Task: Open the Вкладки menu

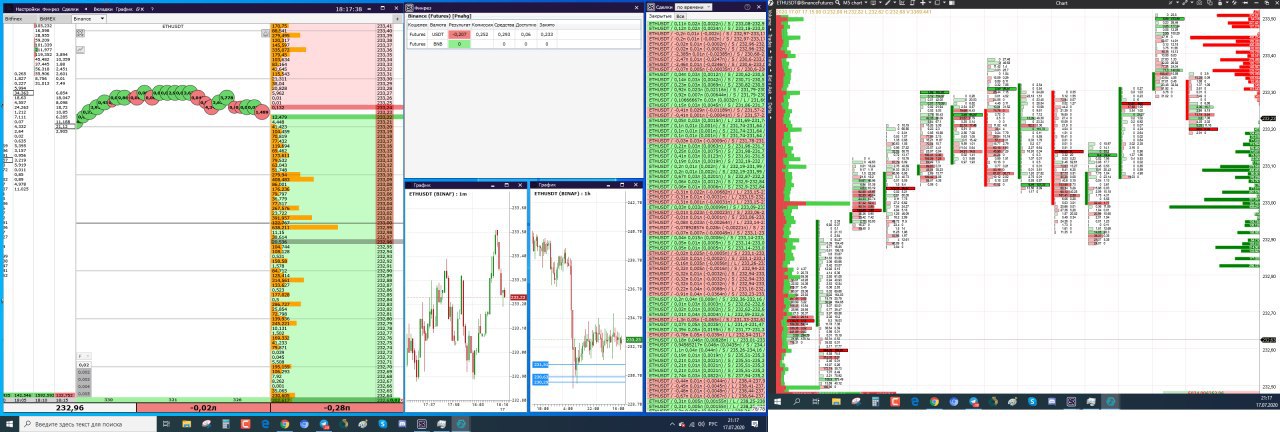Action: coord(104,9)
